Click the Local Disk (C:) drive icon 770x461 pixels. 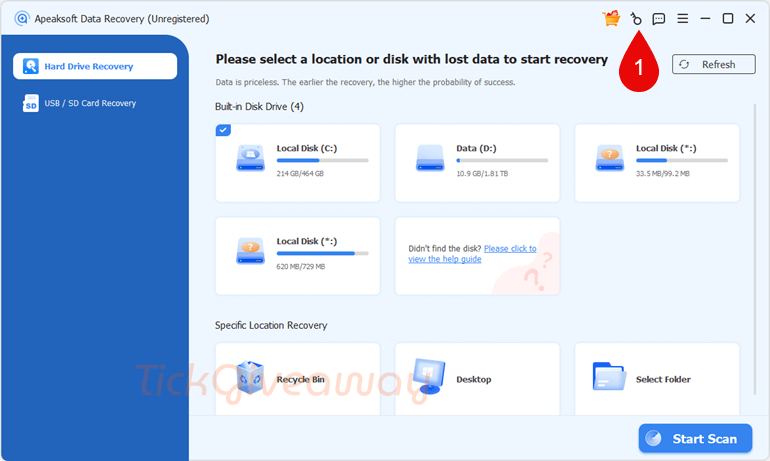(250, 158)
